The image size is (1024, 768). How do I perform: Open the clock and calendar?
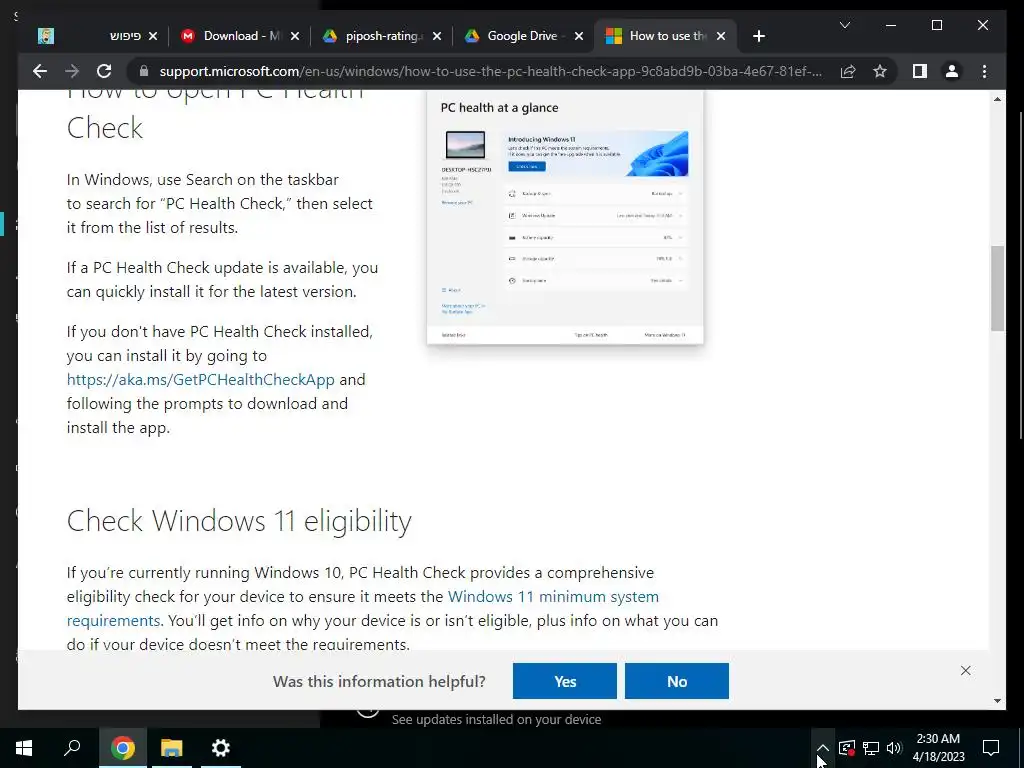tap(938, 748)
